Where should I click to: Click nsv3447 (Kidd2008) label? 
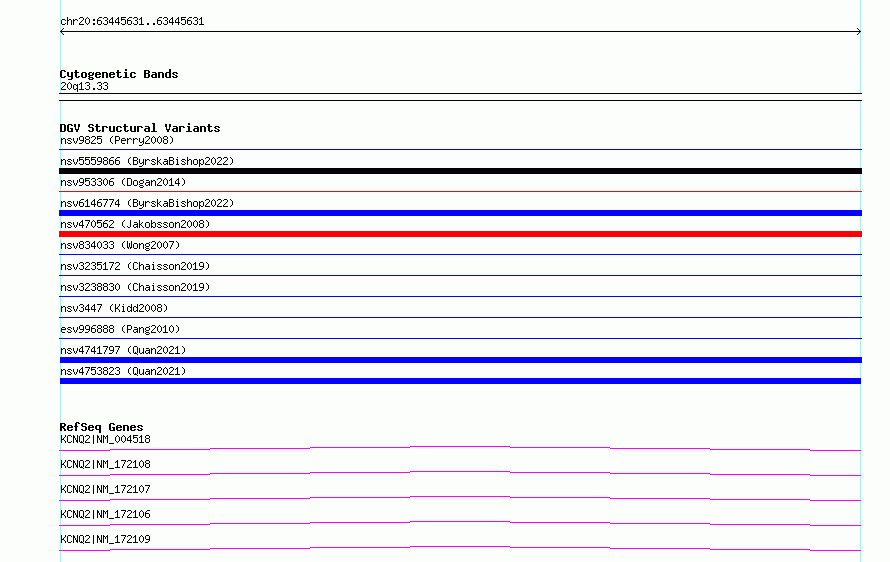pos(114,308)
